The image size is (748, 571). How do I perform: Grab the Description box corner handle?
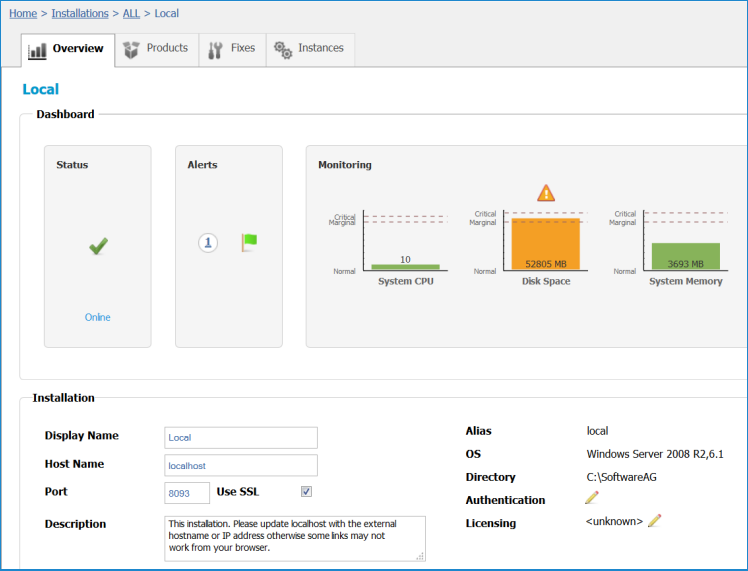[420, 556]
